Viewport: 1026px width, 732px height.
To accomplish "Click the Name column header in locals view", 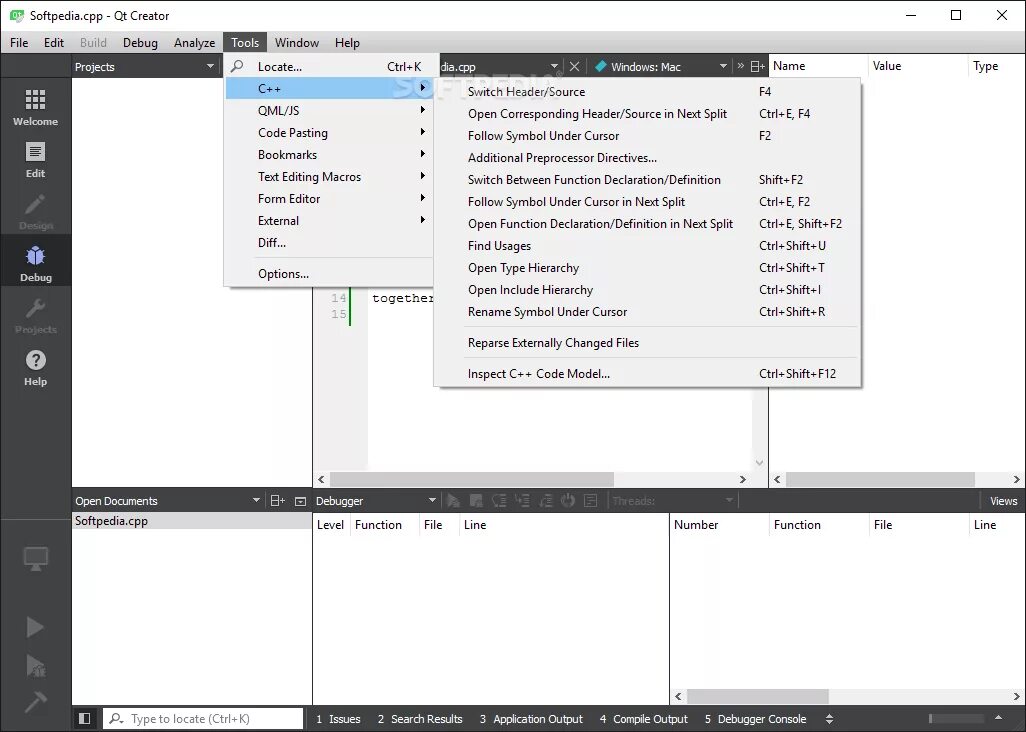I will [818, 66].
